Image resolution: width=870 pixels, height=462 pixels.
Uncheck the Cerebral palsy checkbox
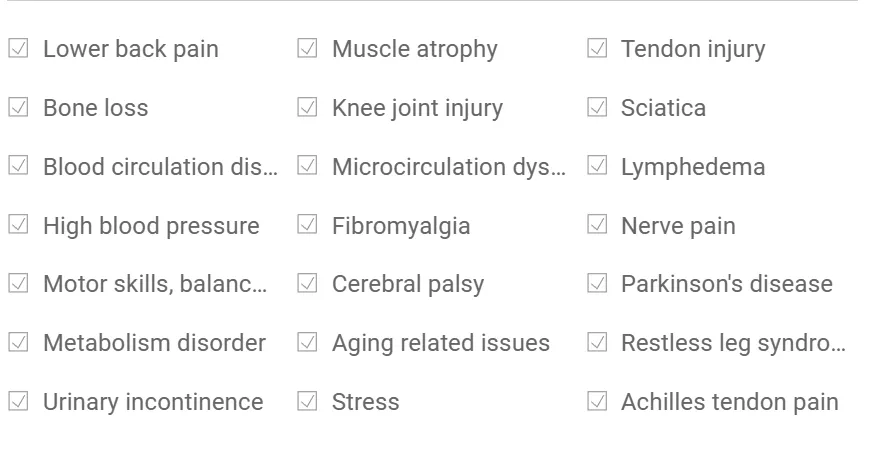(307, 283)
